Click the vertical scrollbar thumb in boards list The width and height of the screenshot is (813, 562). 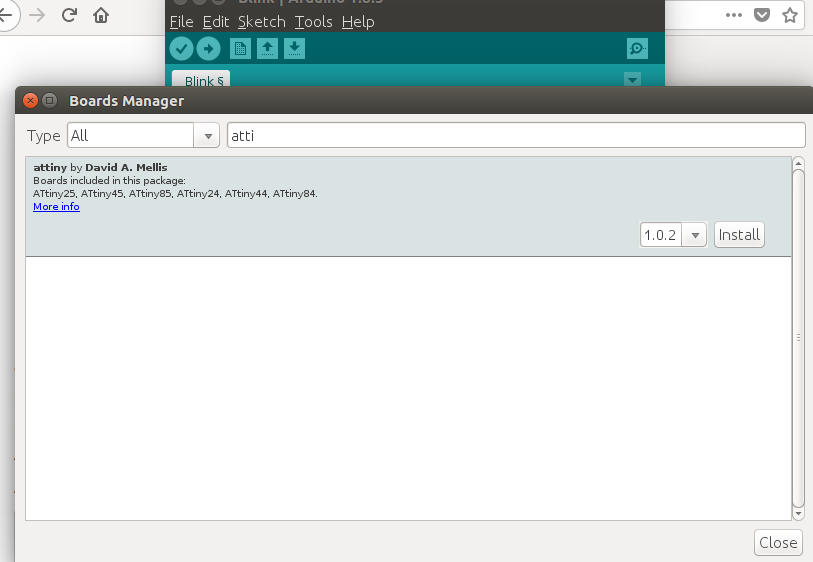click(x=798, y=339)
